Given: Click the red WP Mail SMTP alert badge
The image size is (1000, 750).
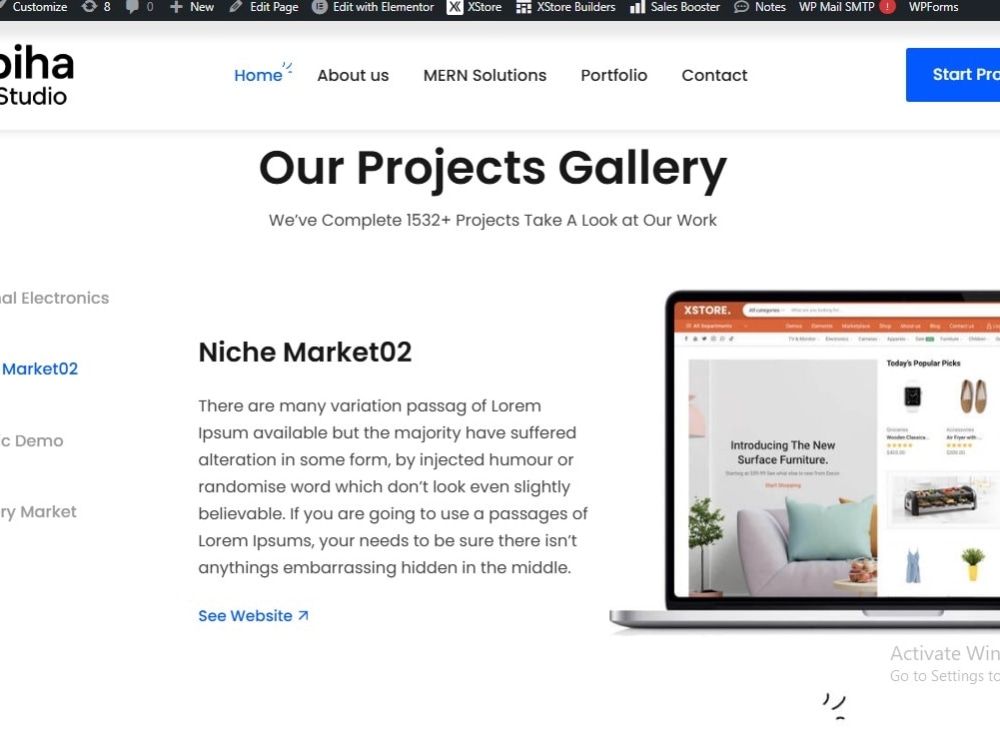Looking at the screenshot, I should pos(887,7).
